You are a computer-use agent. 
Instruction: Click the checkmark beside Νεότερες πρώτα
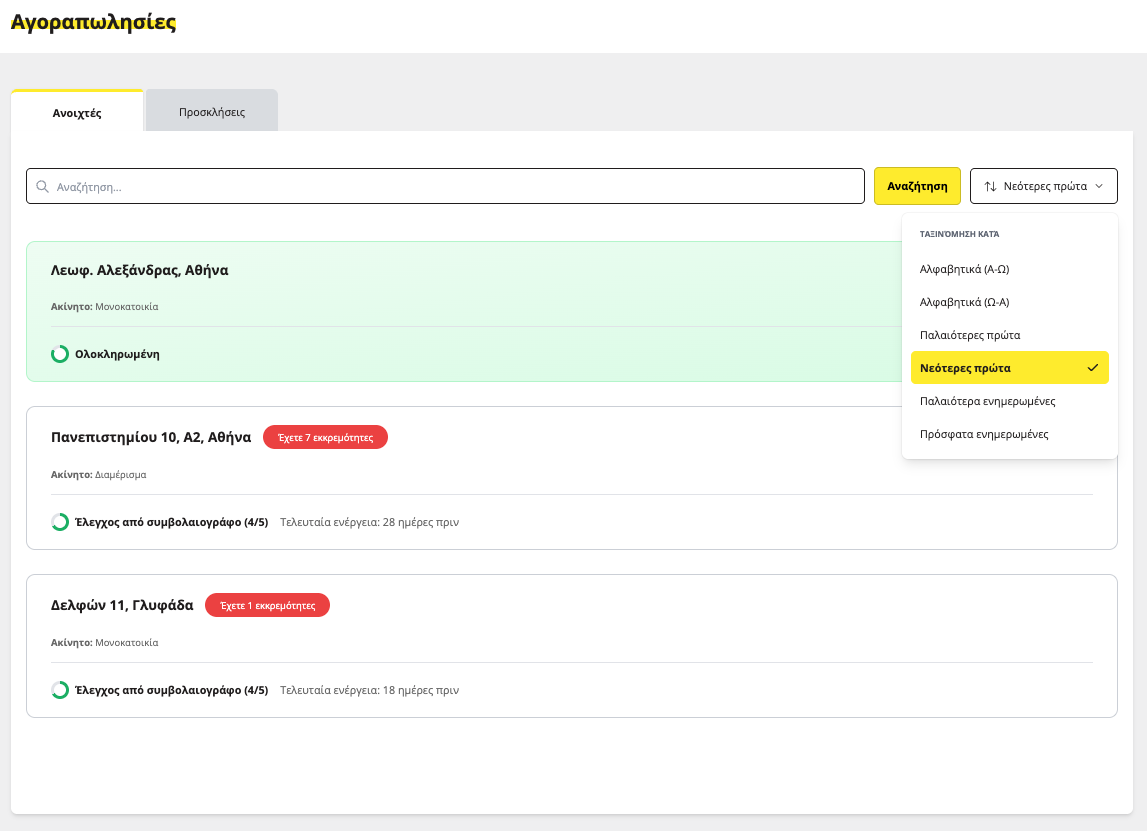point(1093,368)
